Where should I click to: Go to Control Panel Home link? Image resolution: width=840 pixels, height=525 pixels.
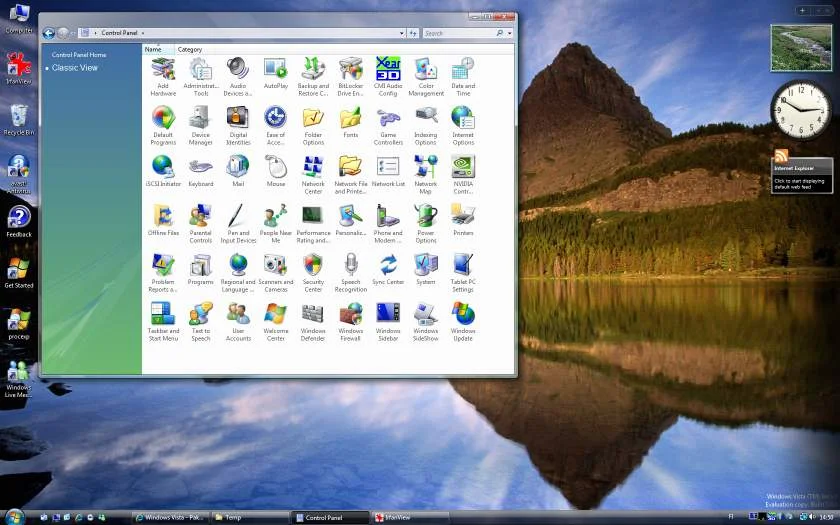pos(79,55)
